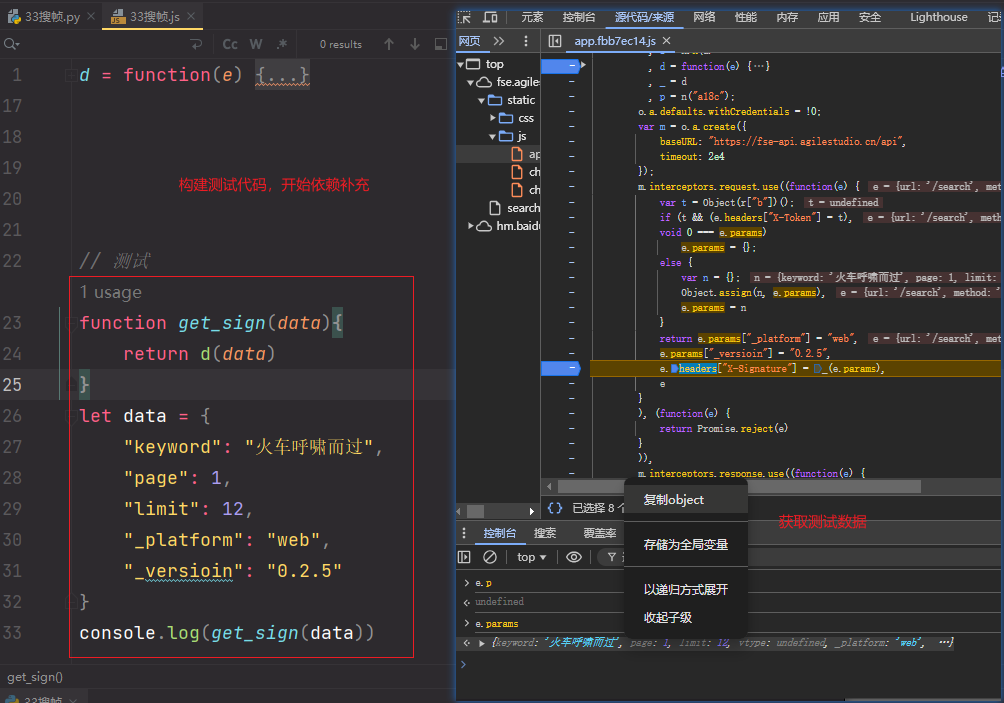Open search history magnifier dropdown in editor
The image size is (1004, 703).
pyautogui.click(x=12, y=44)
